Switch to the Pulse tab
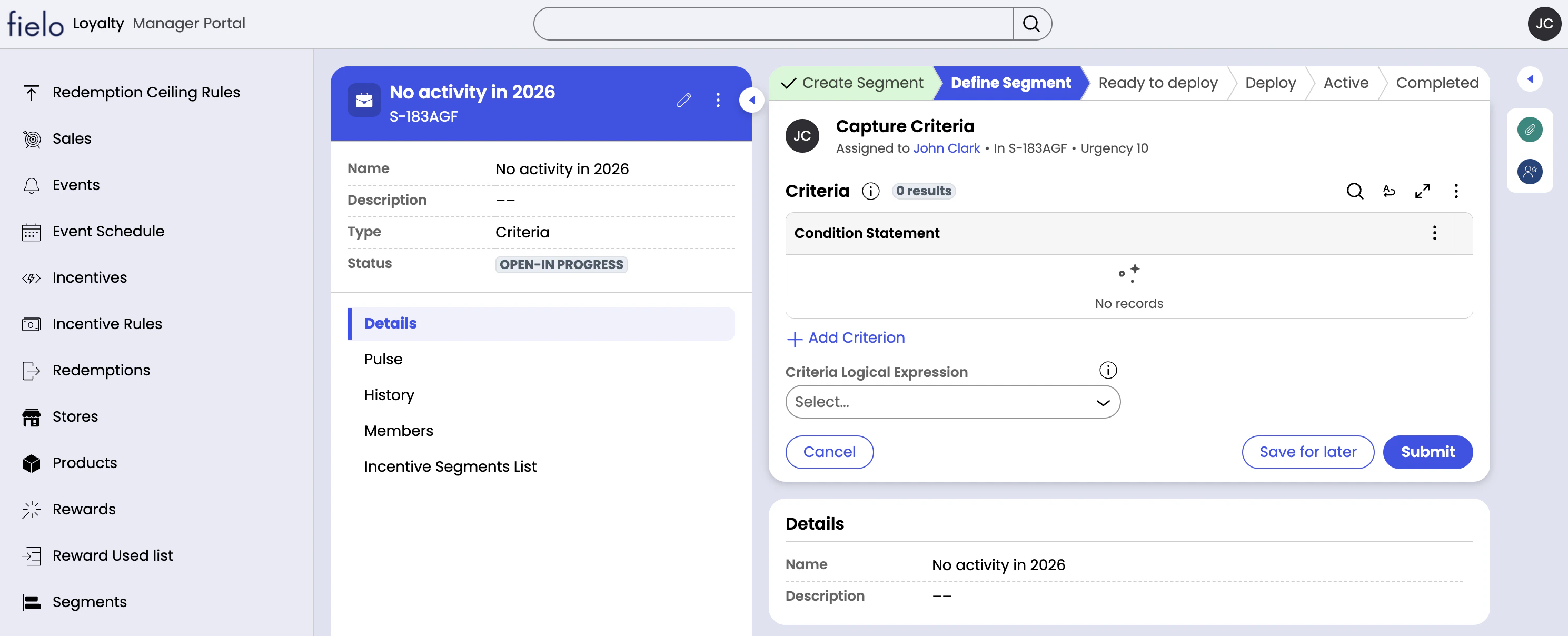This screenshot has width=1568, height=636. pos(383,359)
